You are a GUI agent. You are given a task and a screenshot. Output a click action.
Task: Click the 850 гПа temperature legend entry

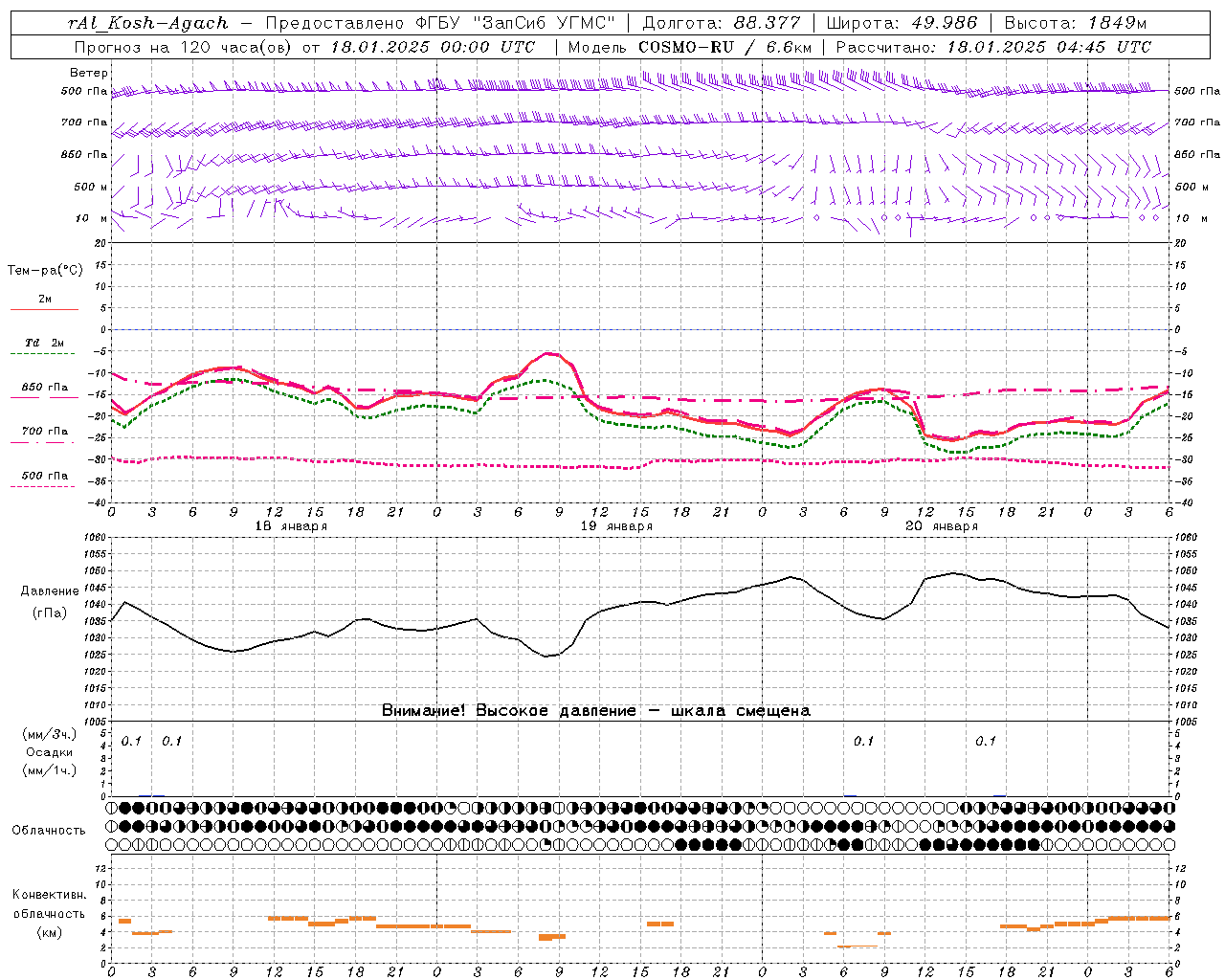coord(45,390)
